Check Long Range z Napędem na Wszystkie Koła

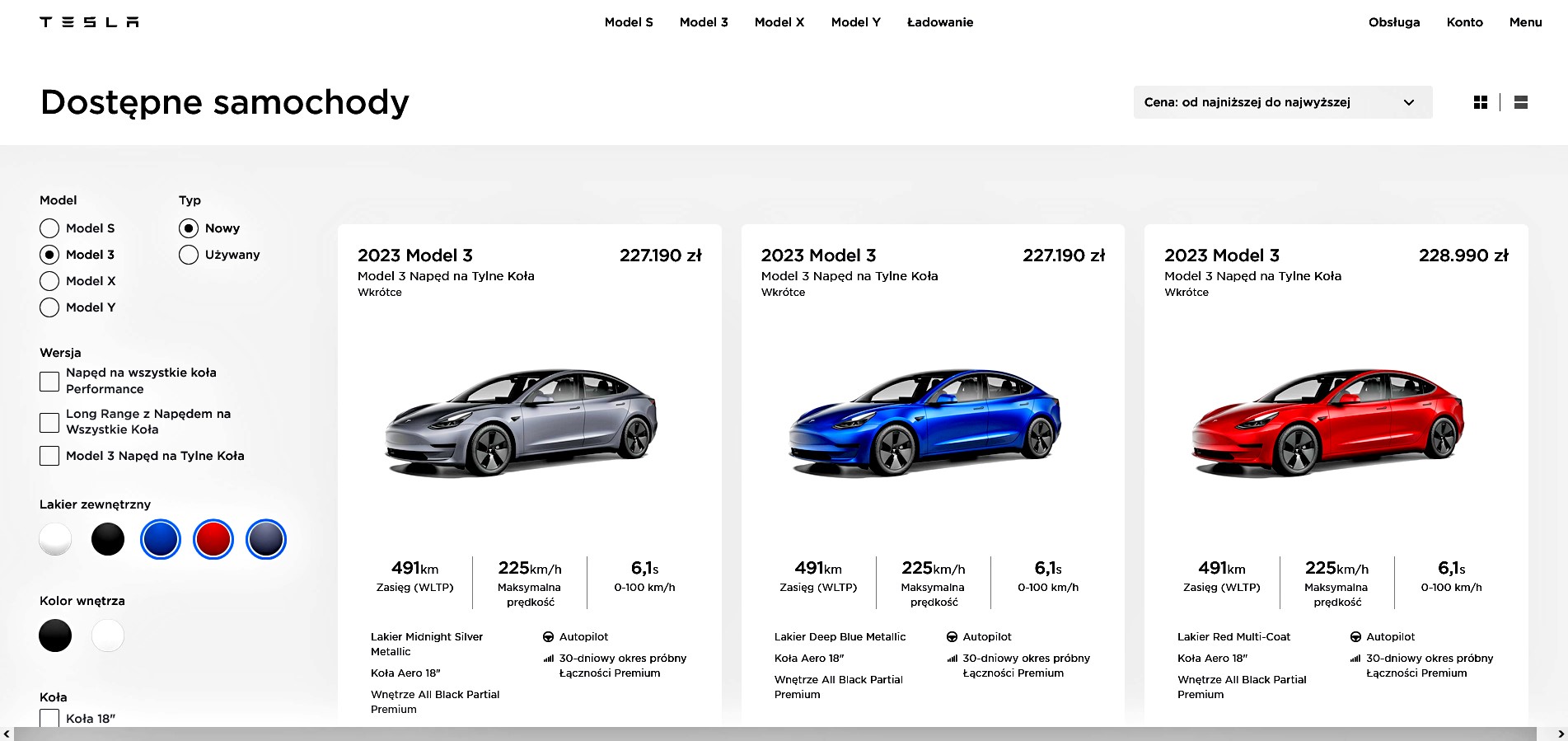coord(49,422)
